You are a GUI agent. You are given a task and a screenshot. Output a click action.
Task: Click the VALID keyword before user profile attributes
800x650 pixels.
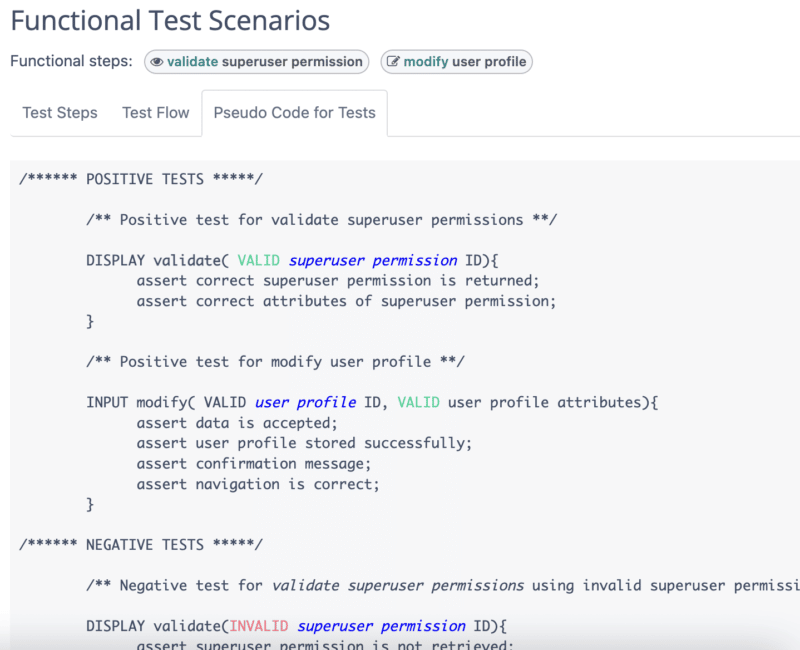click(419, 402)
